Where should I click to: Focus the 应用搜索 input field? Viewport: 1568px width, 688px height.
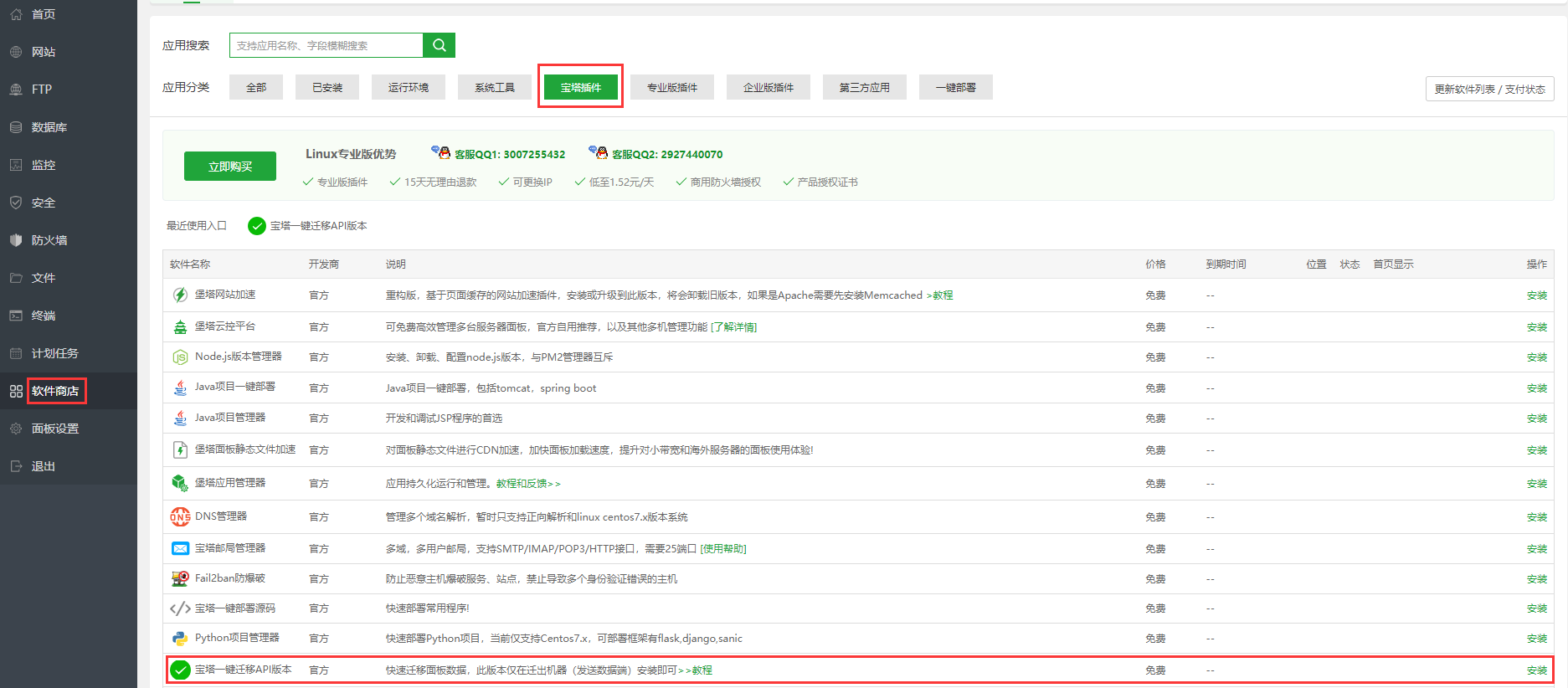(x=326, y=45)
